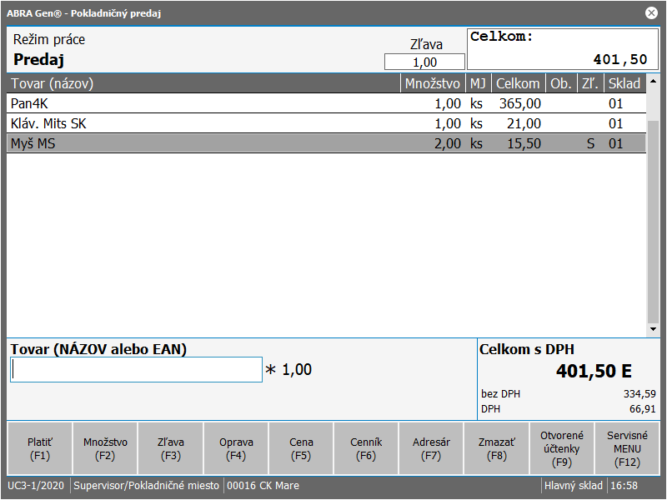Viewport: 667px width, 500px height.
Task: Open the Zľava (F3) discount function
Action: coord(170,448)
